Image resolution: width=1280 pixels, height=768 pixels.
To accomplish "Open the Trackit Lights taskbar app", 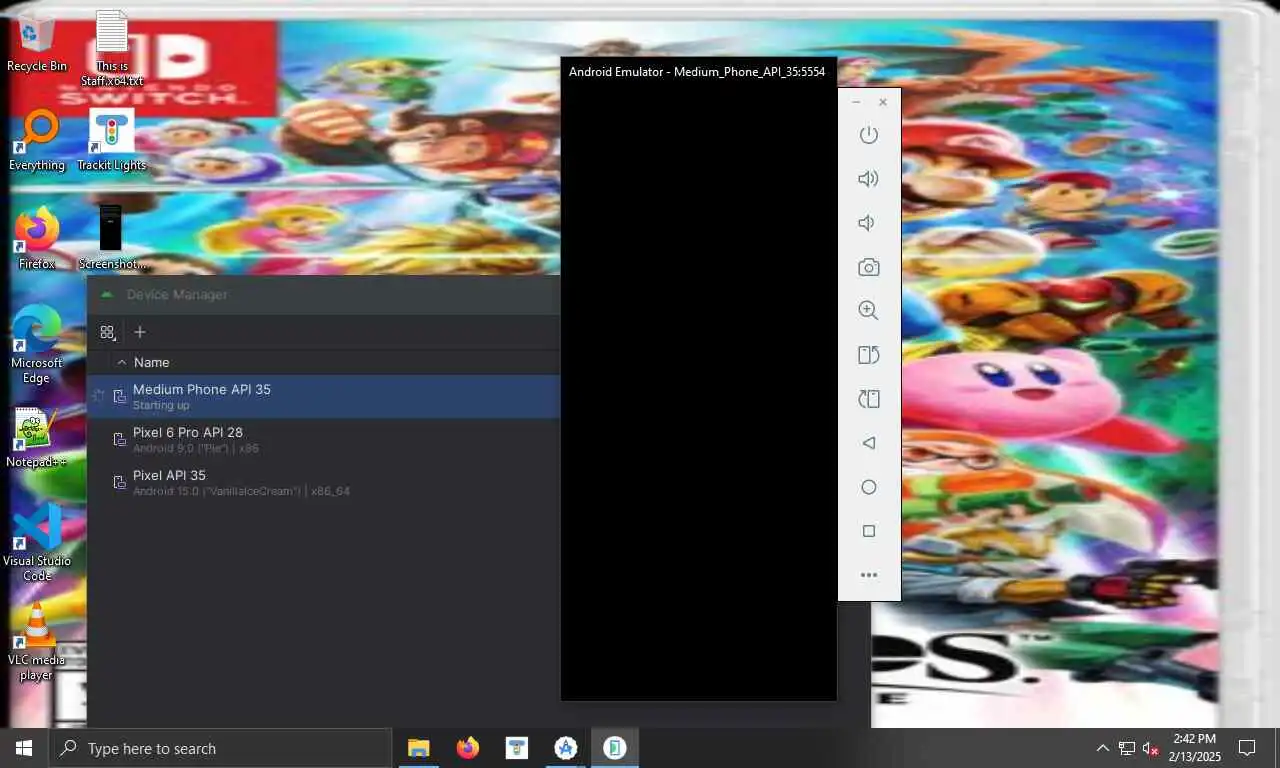I will [516, 748].
